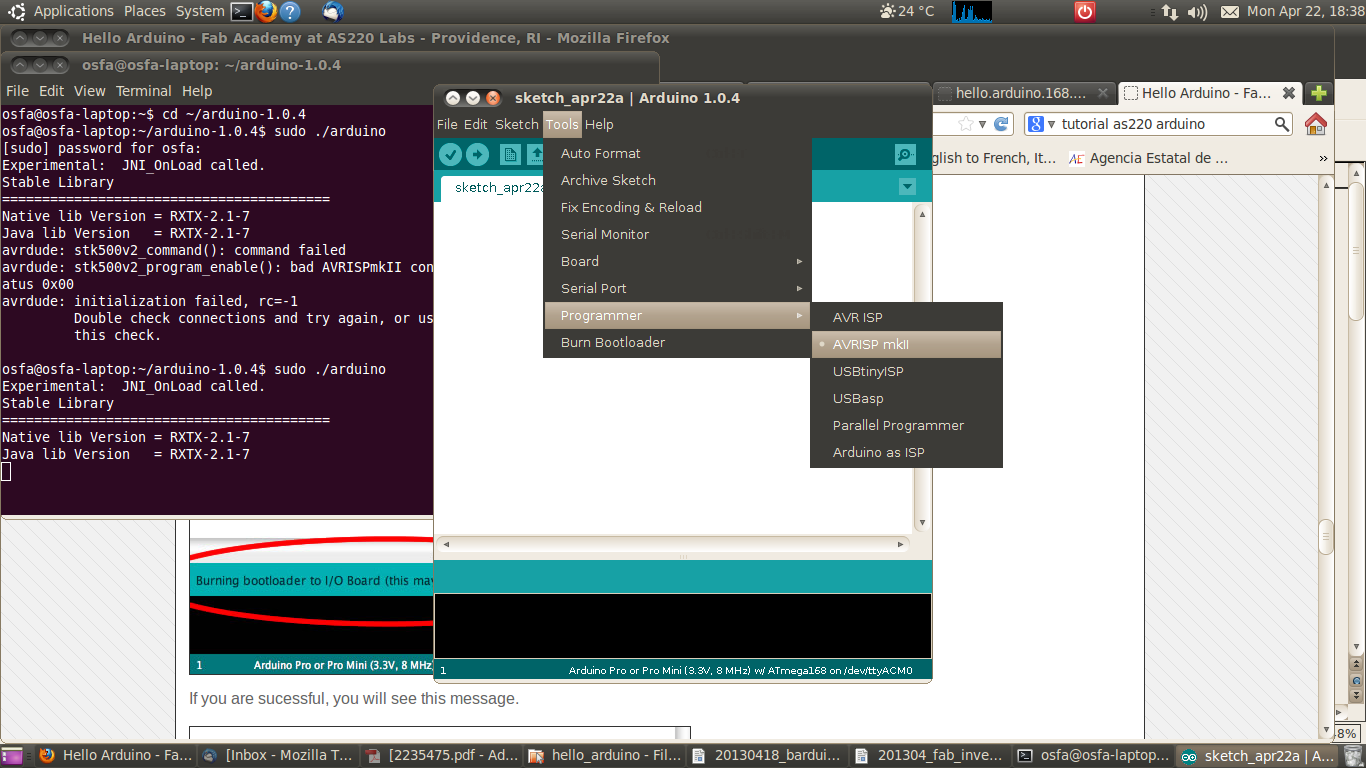Click Arduino horizontal scroll right arrow

[x=901, y=545]
